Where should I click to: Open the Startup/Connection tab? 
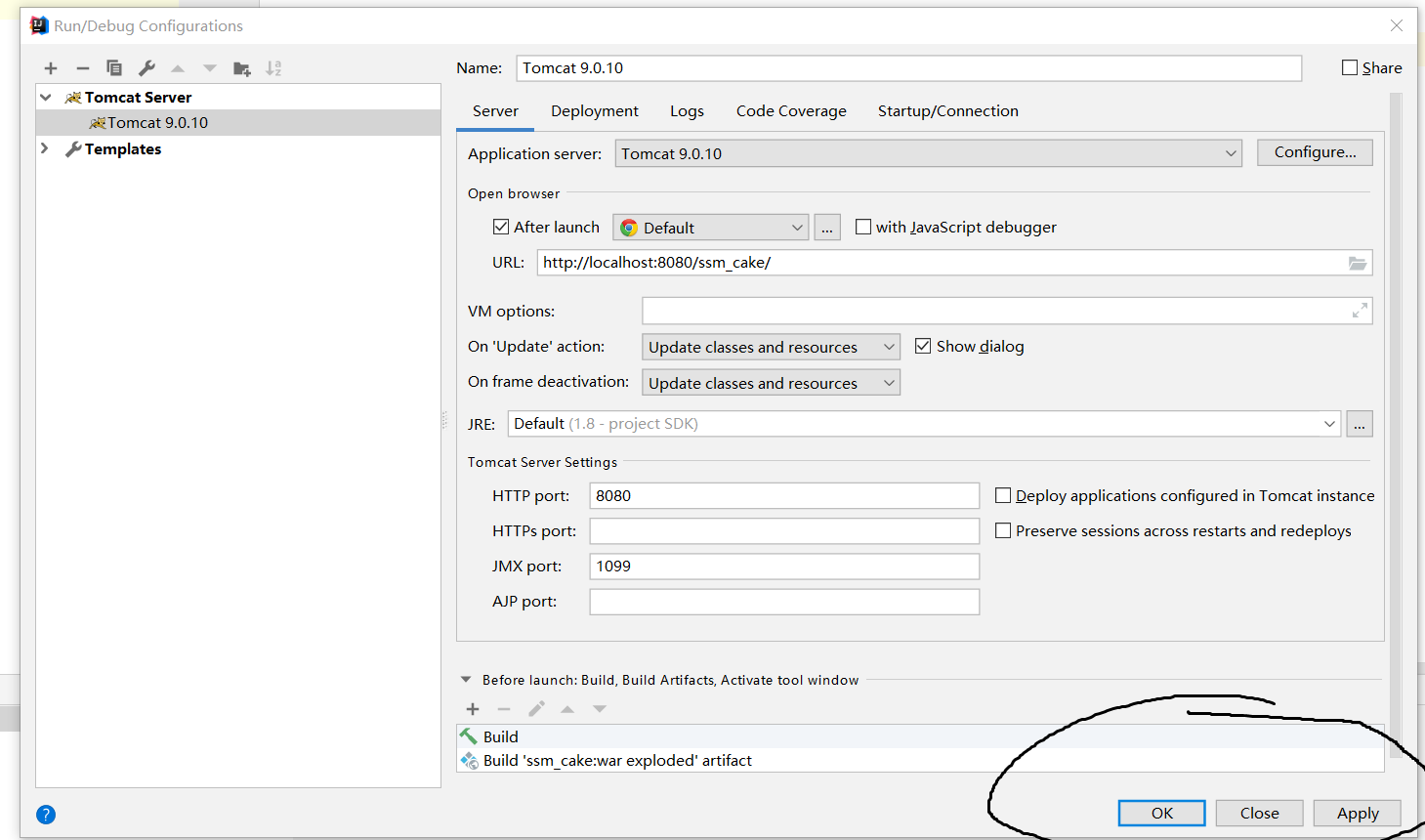948,111
